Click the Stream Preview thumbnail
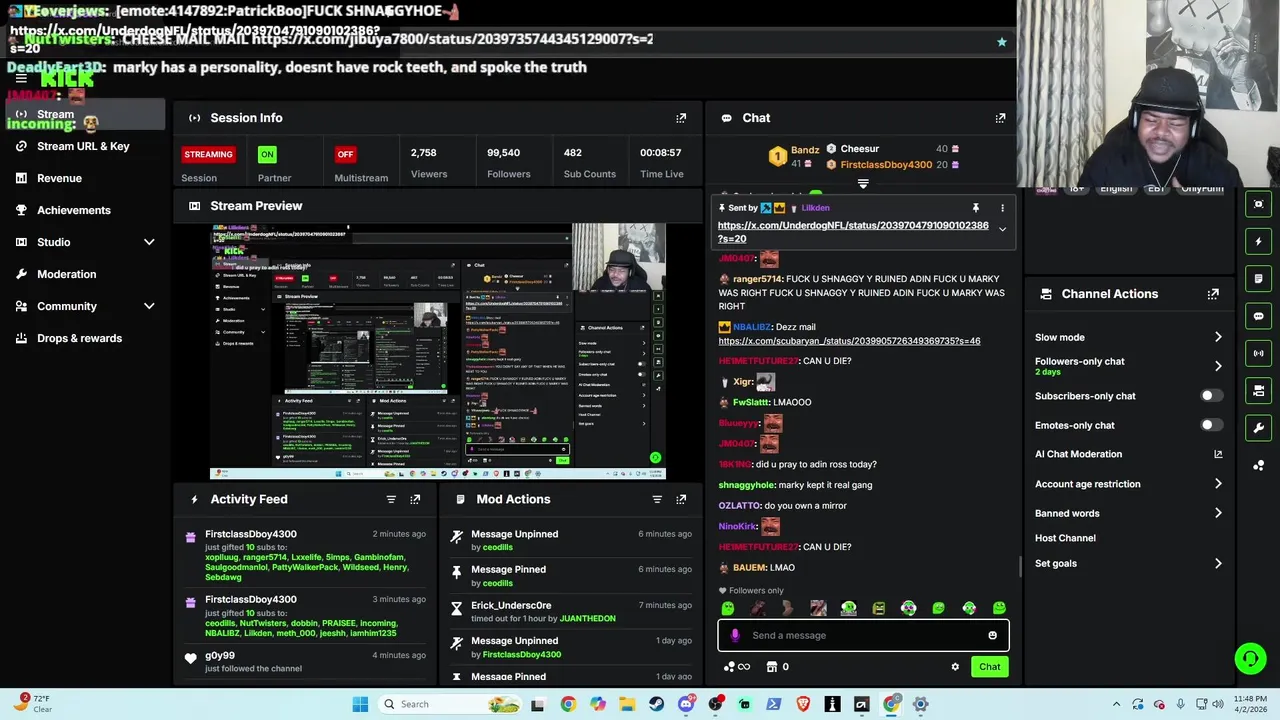Viewport: 1280px width, 720px height. (x=437, y=352)
